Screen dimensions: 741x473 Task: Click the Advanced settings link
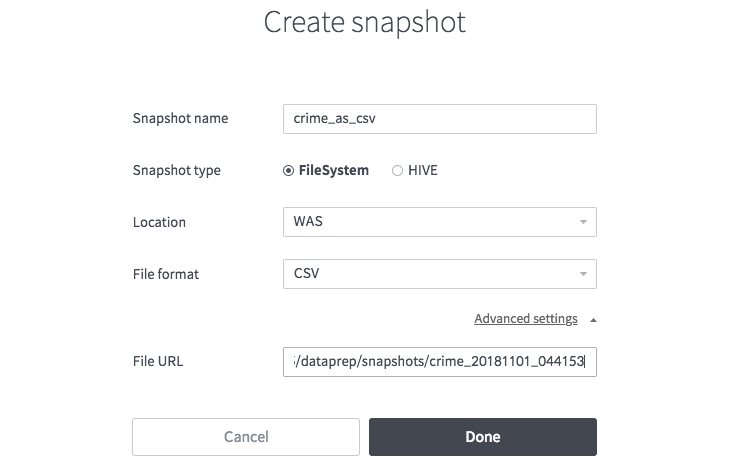(x=526, y=319)
